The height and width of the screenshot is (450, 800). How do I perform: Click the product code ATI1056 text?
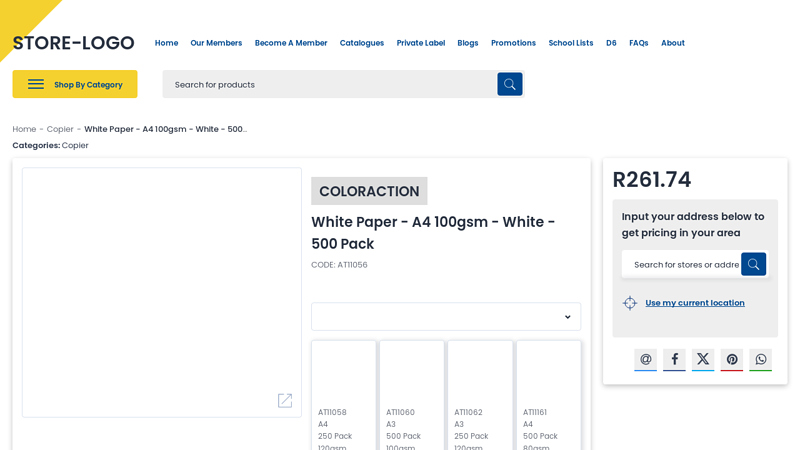tap(339, 265)
